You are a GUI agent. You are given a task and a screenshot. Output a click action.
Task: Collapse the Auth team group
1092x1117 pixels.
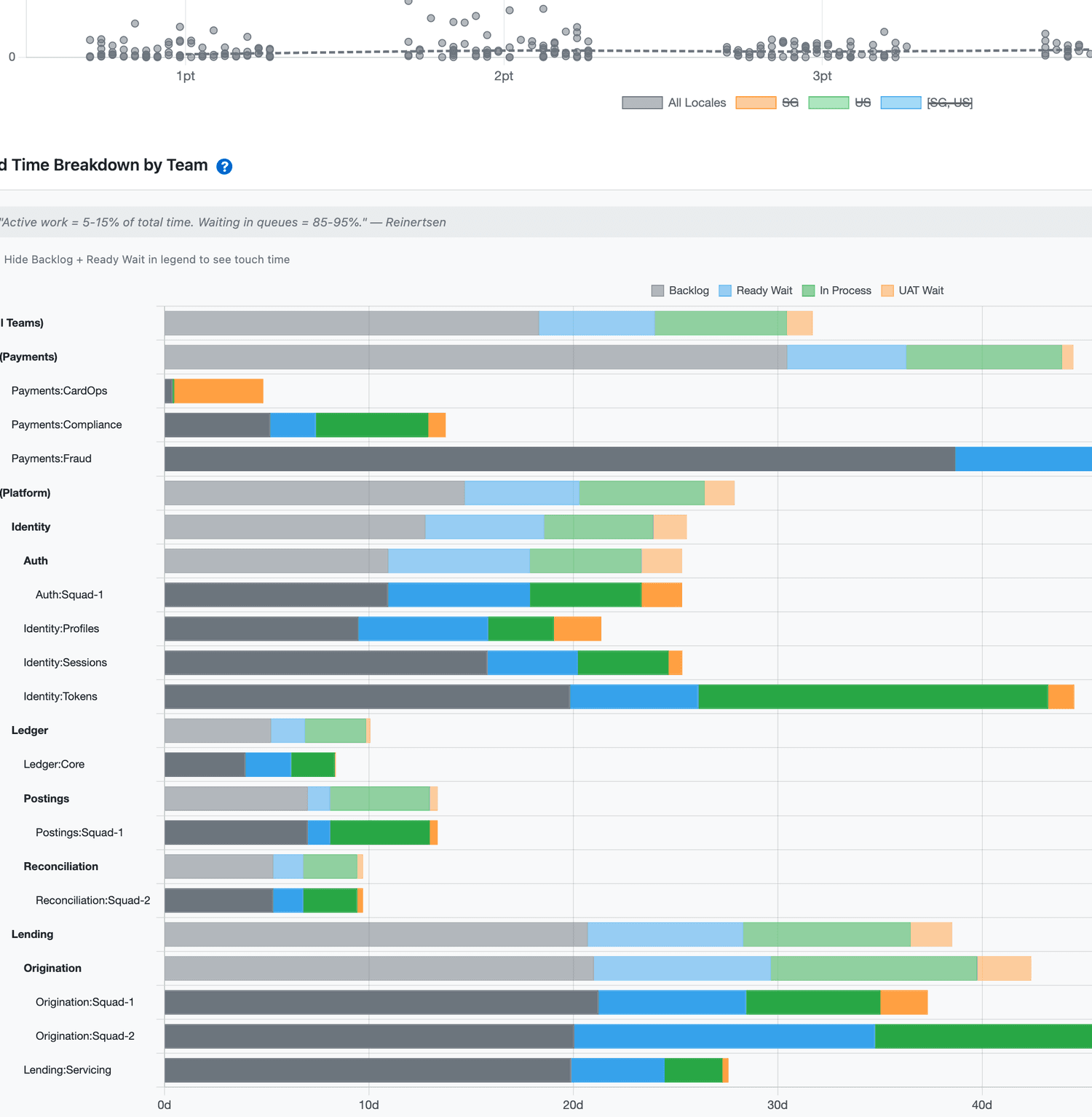[x=36, y=561]
